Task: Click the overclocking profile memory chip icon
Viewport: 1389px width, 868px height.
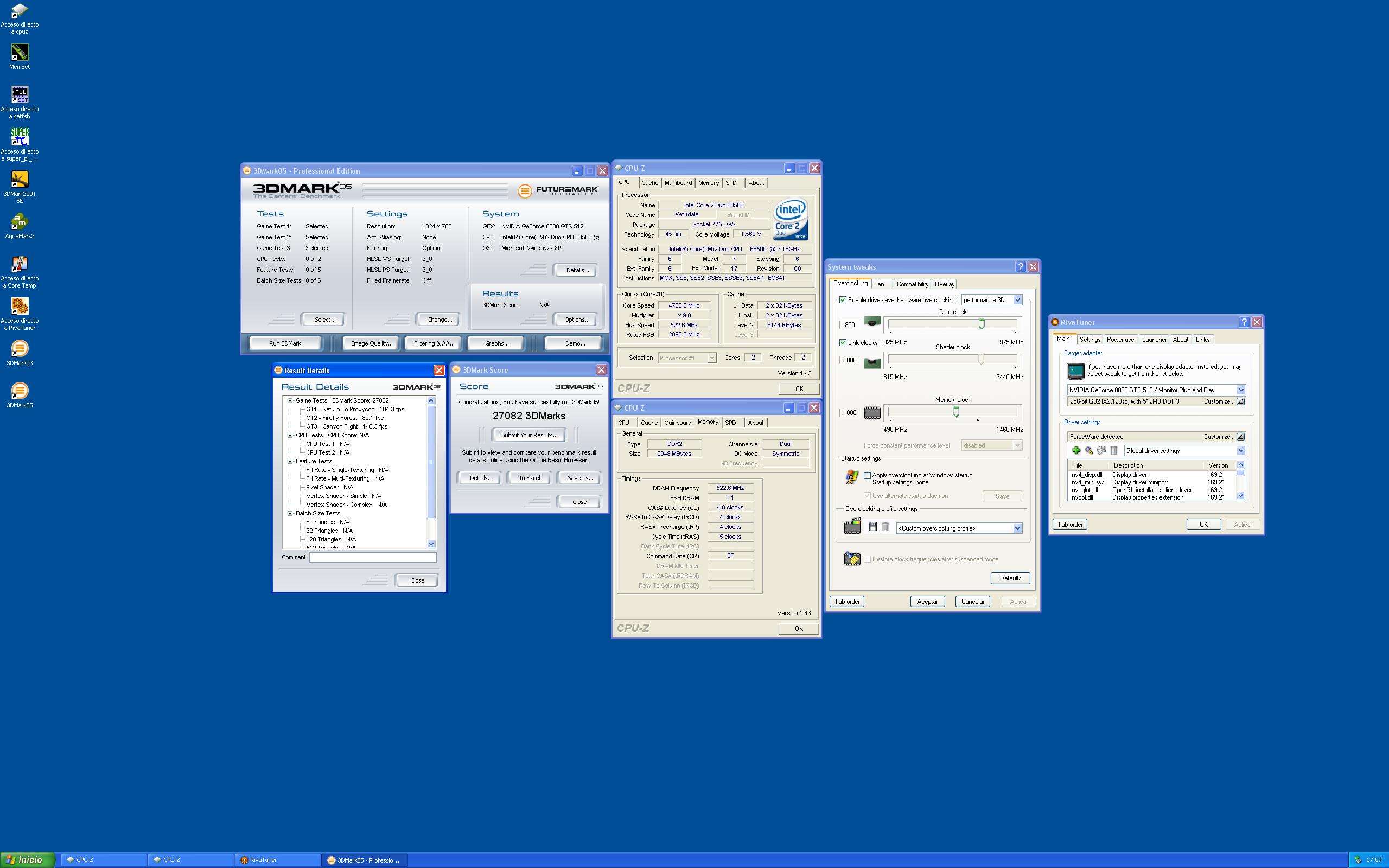Action: pyautogui.click(x=852, y=526)
